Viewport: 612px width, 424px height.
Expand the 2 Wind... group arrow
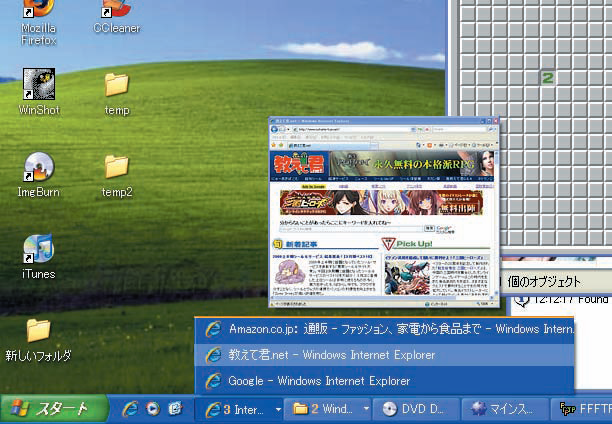click(366, 409)
